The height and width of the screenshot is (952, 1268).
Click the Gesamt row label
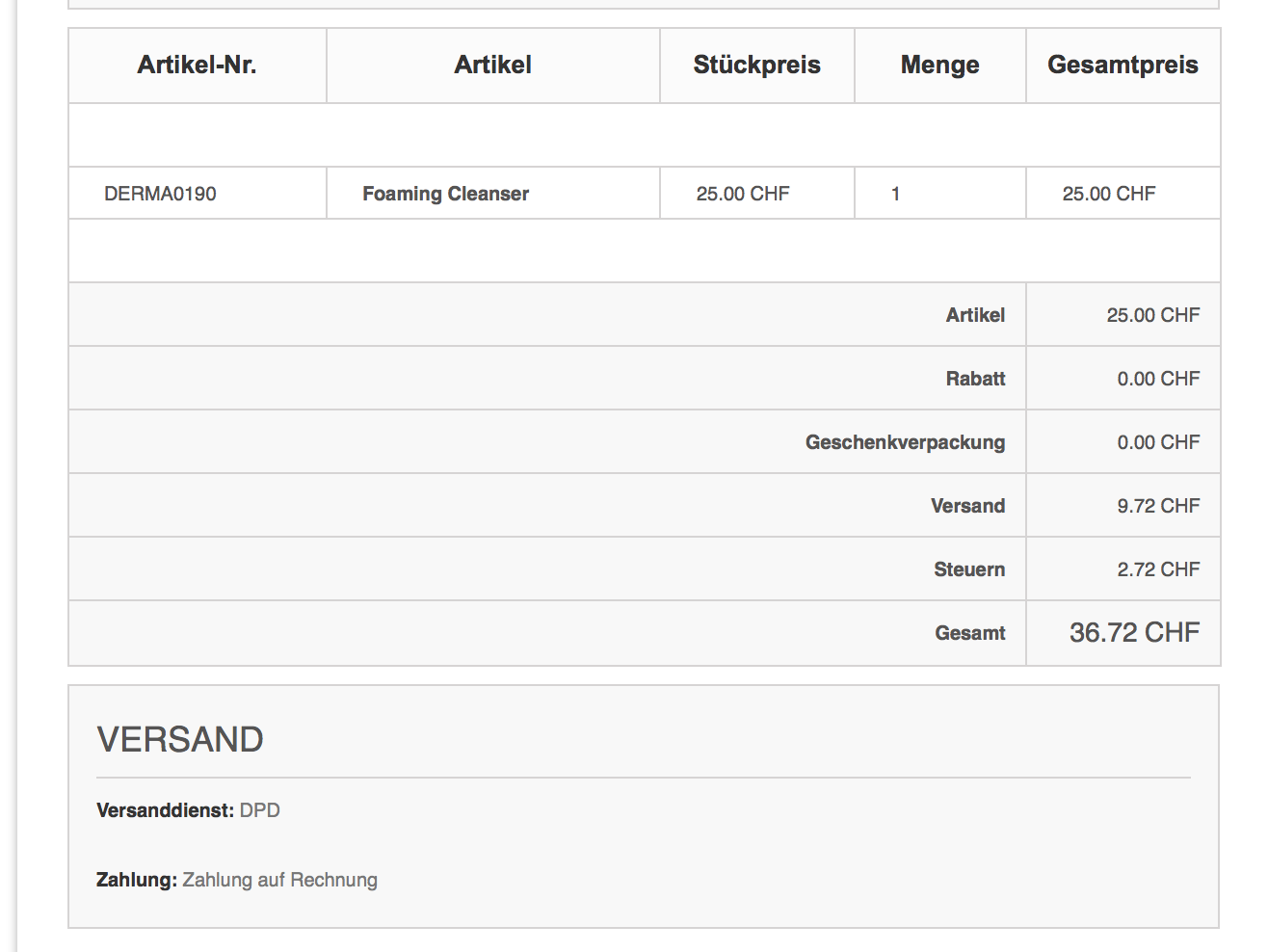pyautogui.click(x=969, y=633)
